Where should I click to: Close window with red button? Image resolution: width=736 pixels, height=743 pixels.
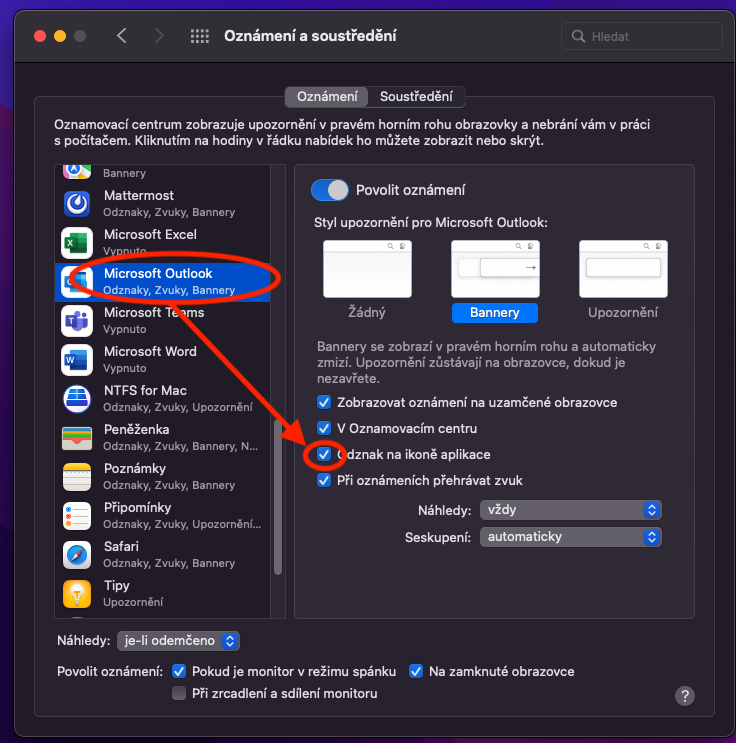click(40, 36)
